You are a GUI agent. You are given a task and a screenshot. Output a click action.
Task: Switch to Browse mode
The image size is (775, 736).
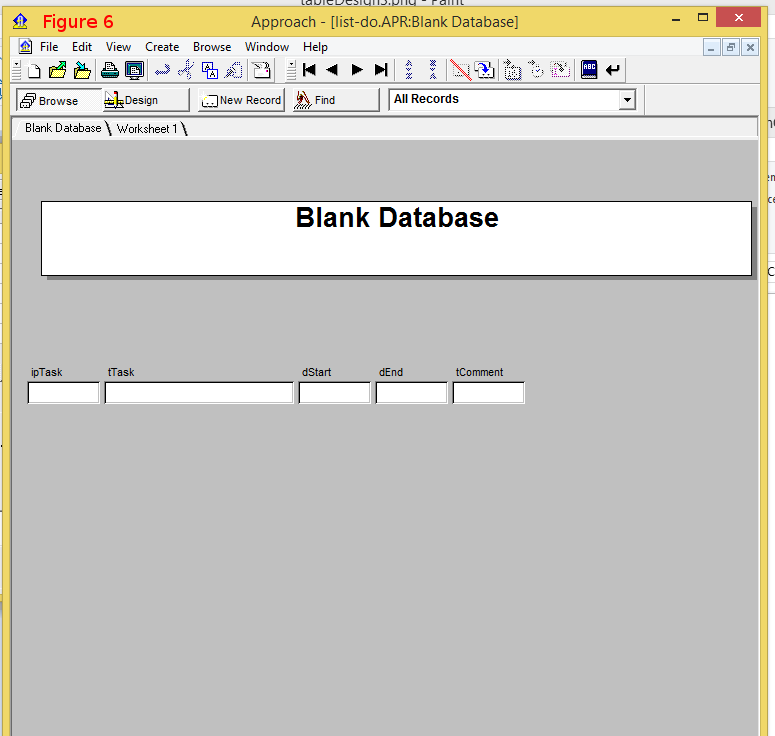coord(59,100)
